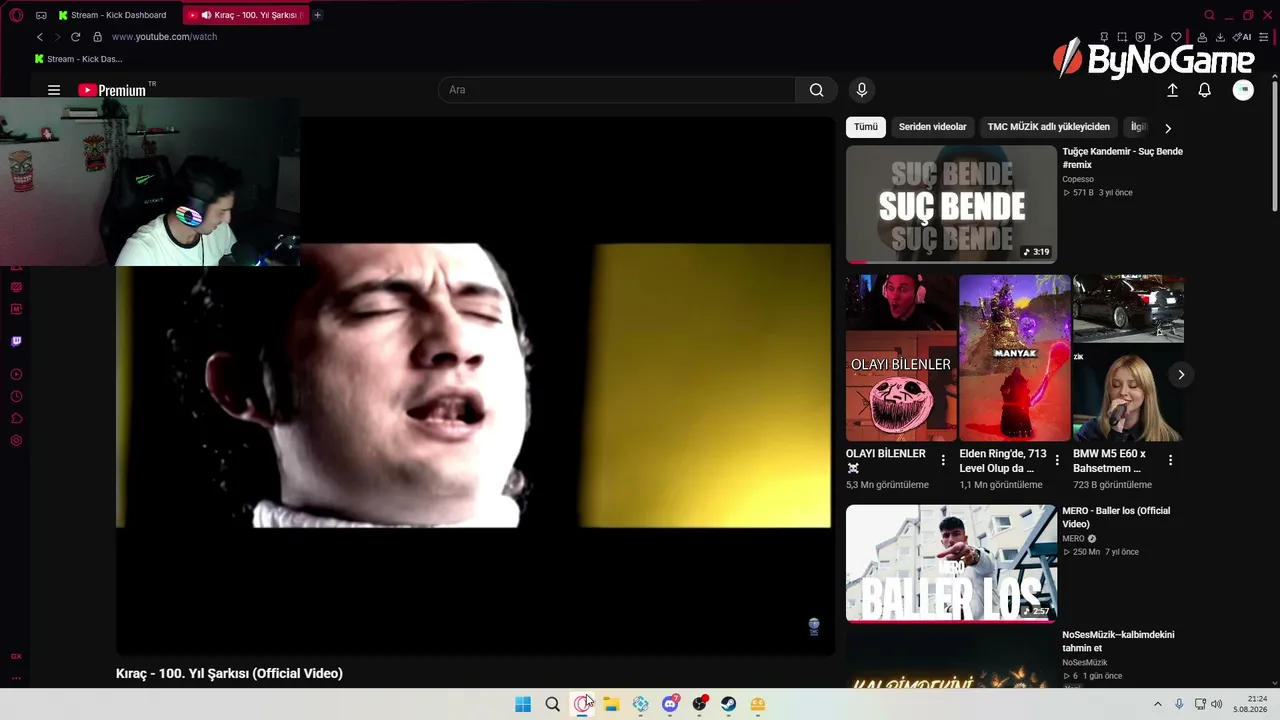Open Discord from the taskbar

click(670, 704)
